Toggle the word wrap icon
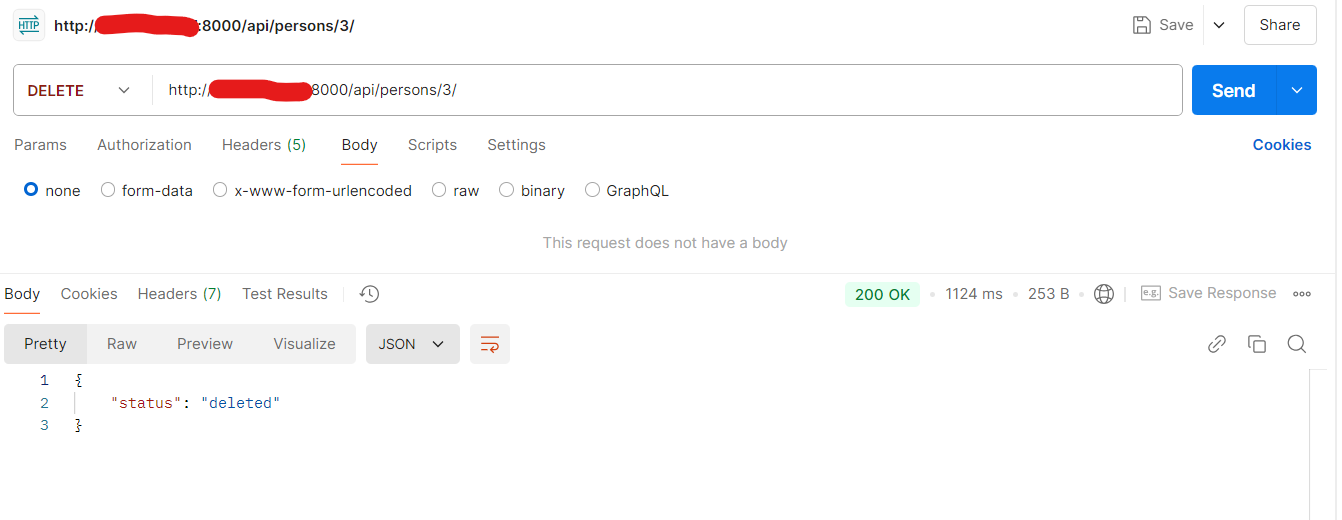This screenshot has width=1342, height=520. [490, 344]
